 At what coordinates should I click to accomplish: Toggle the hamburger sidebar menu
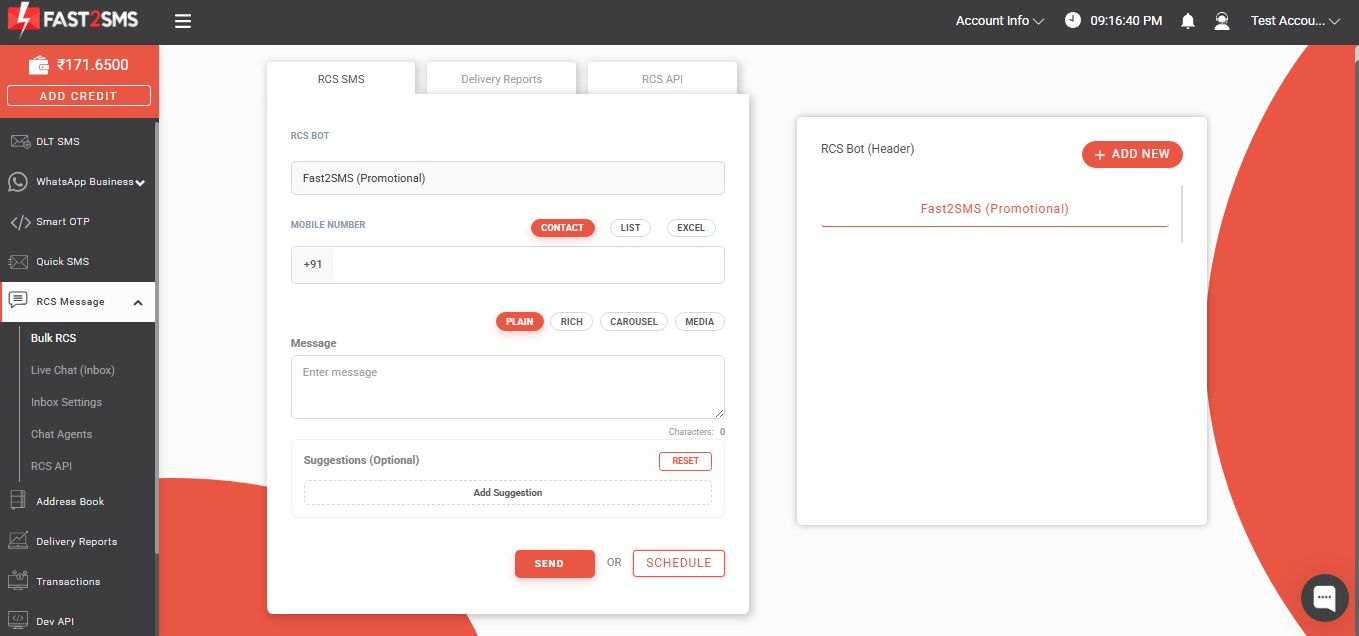pos(183,21)
